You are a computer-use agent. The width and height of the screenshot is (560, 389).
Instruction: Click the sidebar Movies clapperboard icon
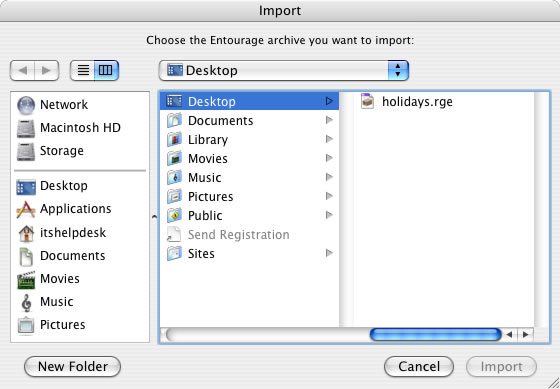26,279
